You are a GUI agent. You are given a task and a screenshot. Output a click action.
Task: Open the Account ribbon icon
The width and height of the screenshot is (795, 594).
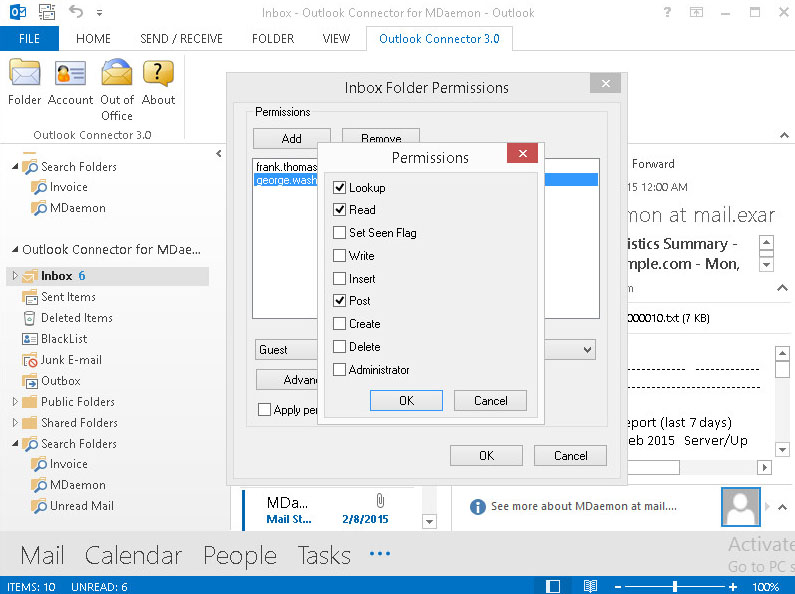[70, 76]
